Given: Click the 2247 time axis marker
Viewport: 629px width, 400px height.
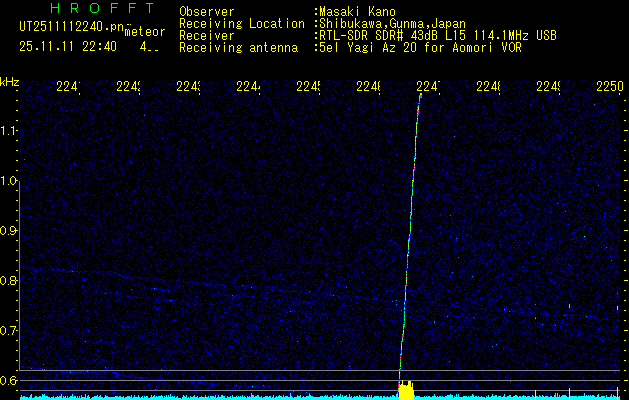Looking at the screenshot, I should tap(427, 87).
